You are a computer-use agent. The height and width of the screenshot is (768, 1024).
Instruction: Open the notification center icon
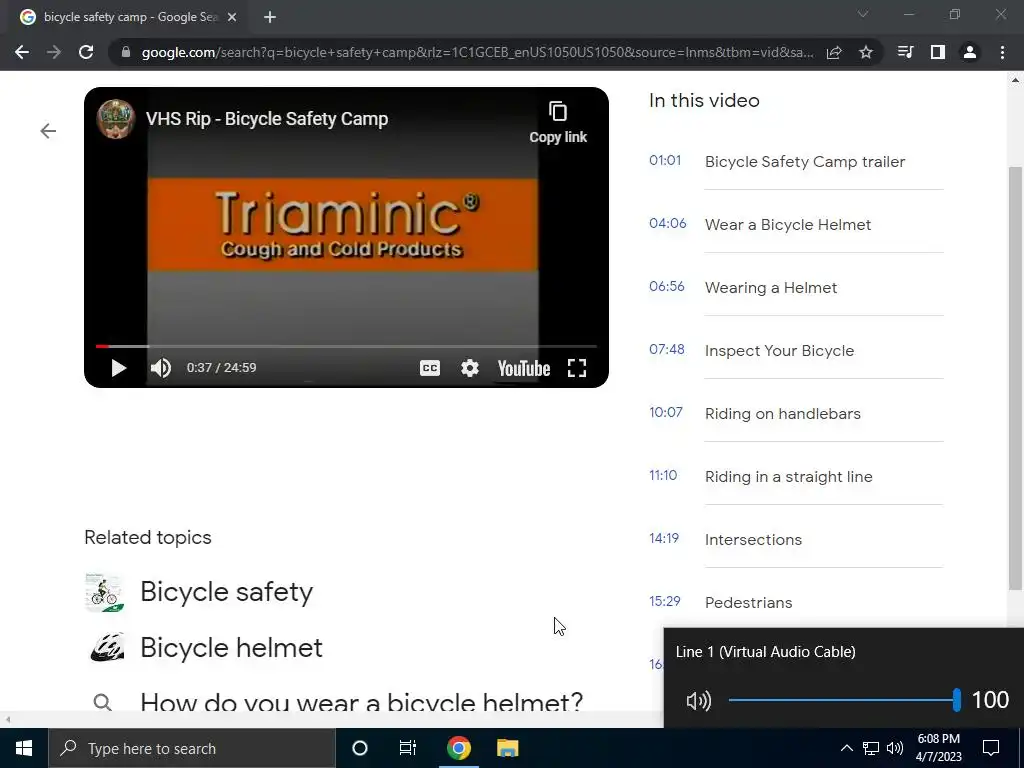coord(991,748)
